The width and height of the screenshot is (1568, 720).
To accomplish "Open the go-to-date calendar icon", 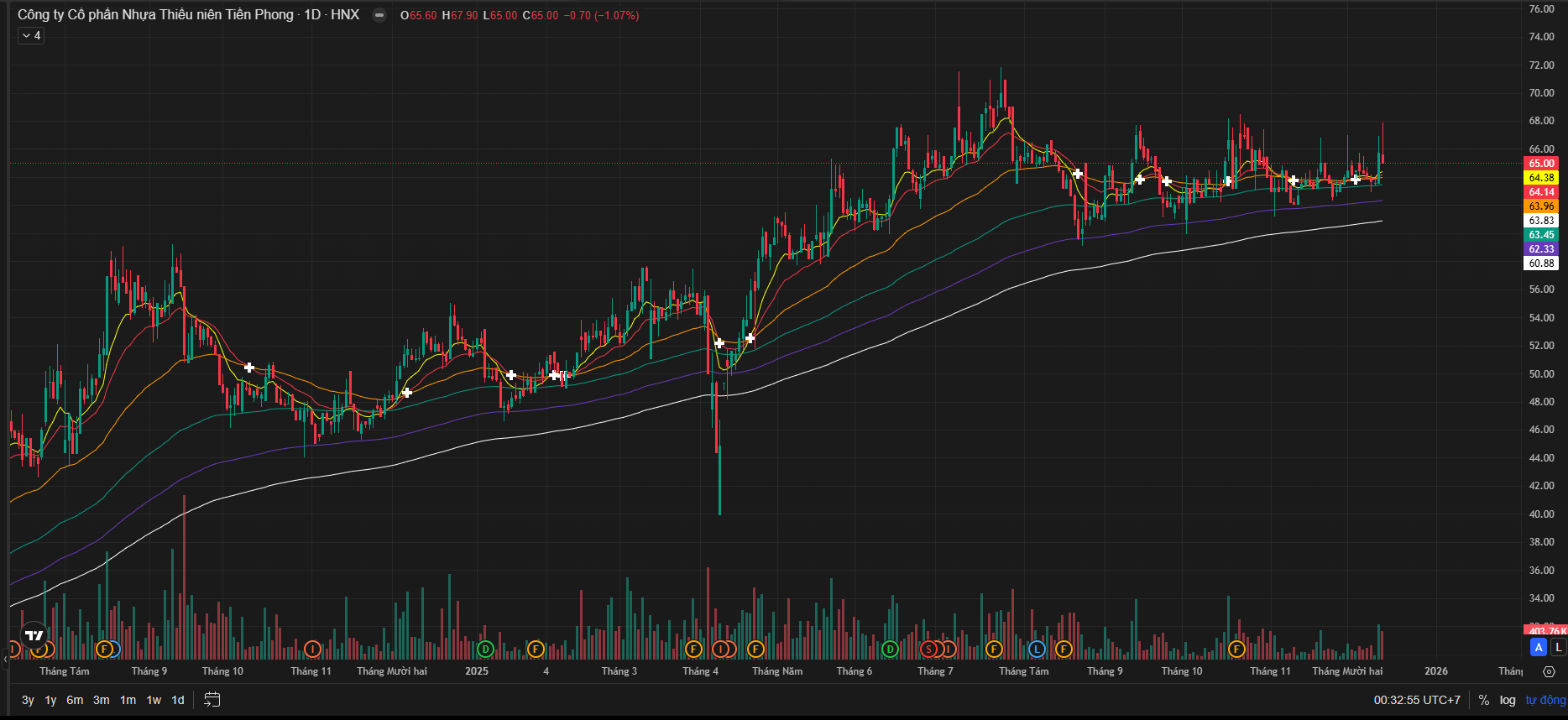I will click(x=212, y=700).
